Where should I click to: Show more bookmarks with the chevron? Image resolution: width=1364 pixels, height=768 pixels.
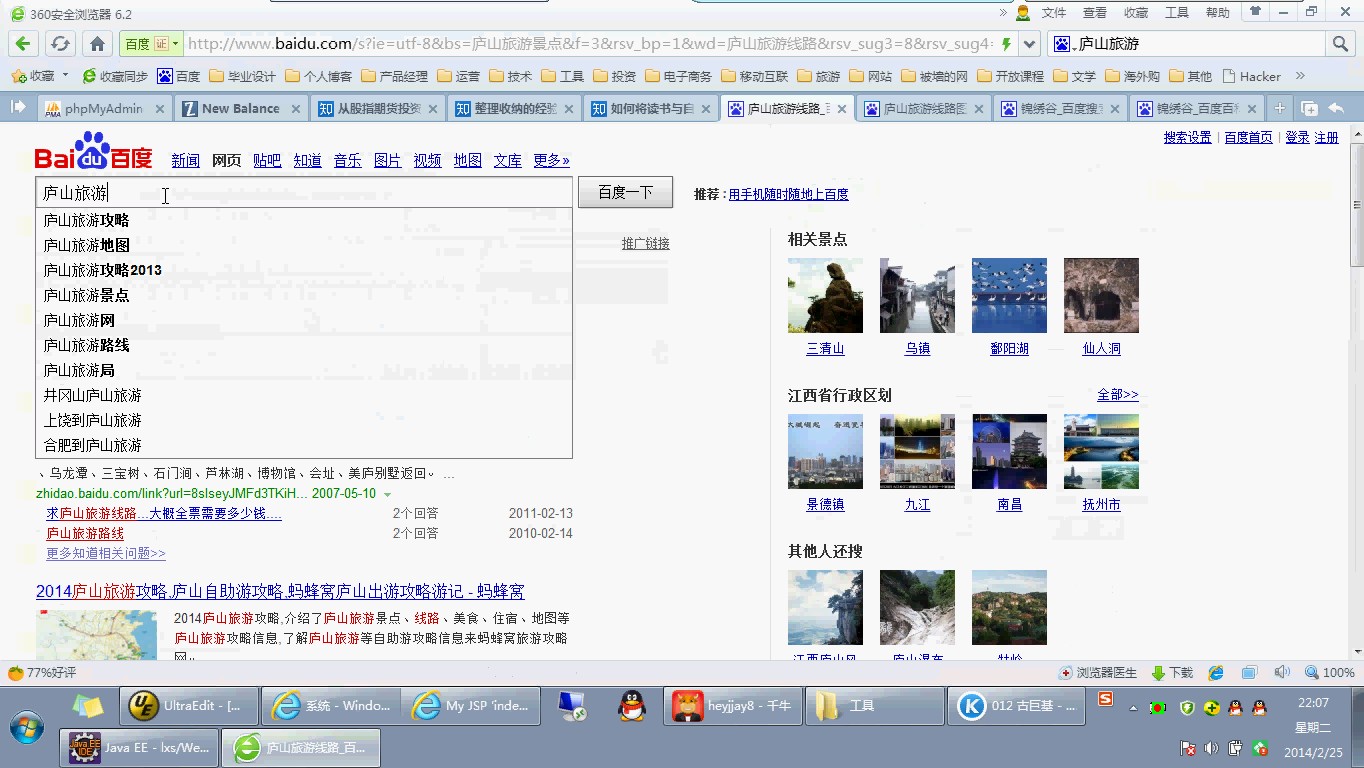[x=1300, y=76]
